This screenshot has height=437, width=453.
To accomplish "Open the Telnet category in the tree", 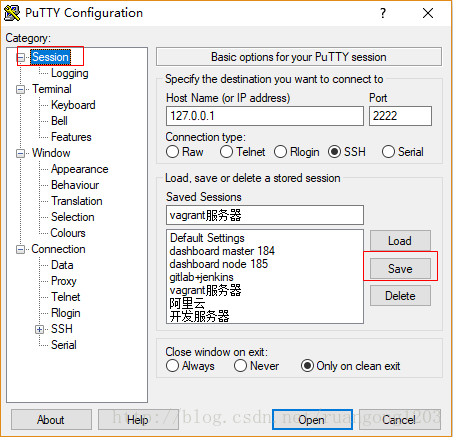I will coord(66,297).
